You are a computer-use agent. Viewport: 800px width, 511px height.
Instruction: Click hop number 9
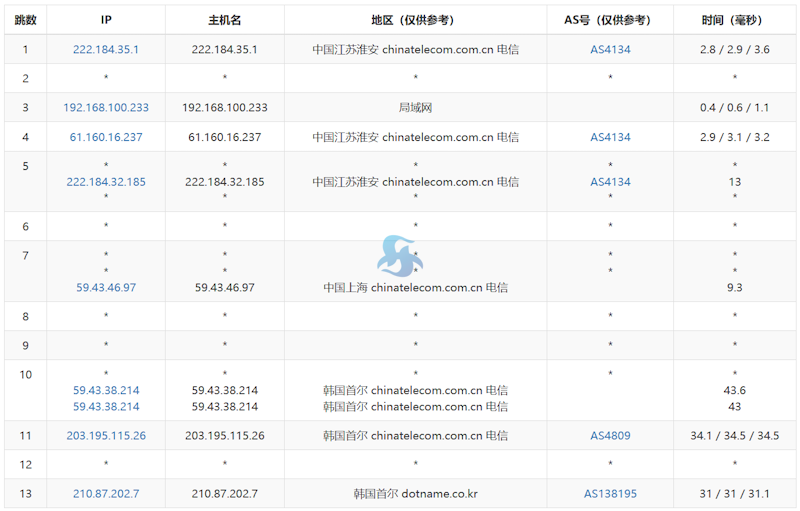pyautogui.click(x=26, y=346)
